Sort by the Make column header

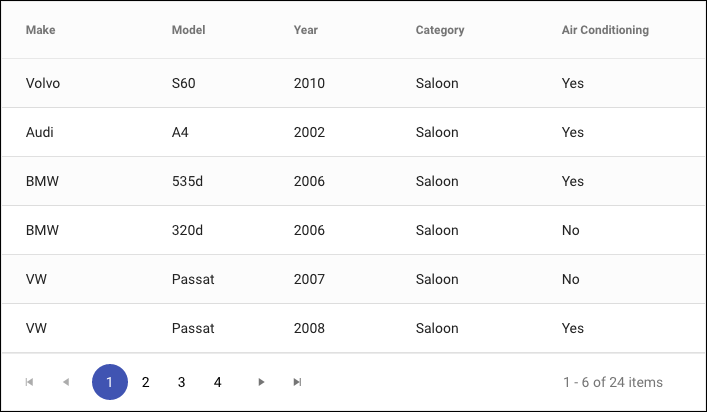pyautogui.click(x=41, y=30)
